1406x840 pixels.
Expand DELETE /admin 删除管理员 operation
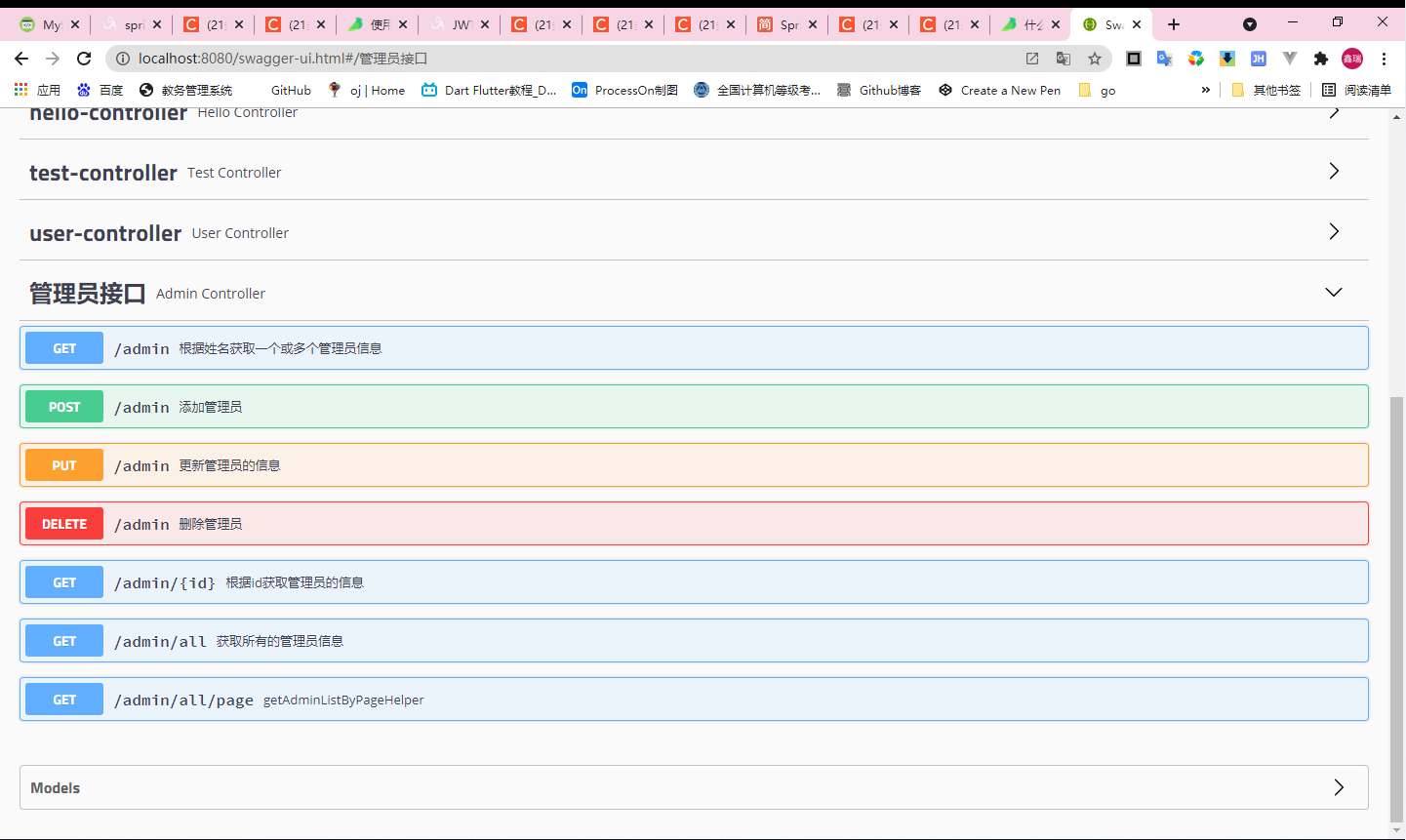[694, 524]
